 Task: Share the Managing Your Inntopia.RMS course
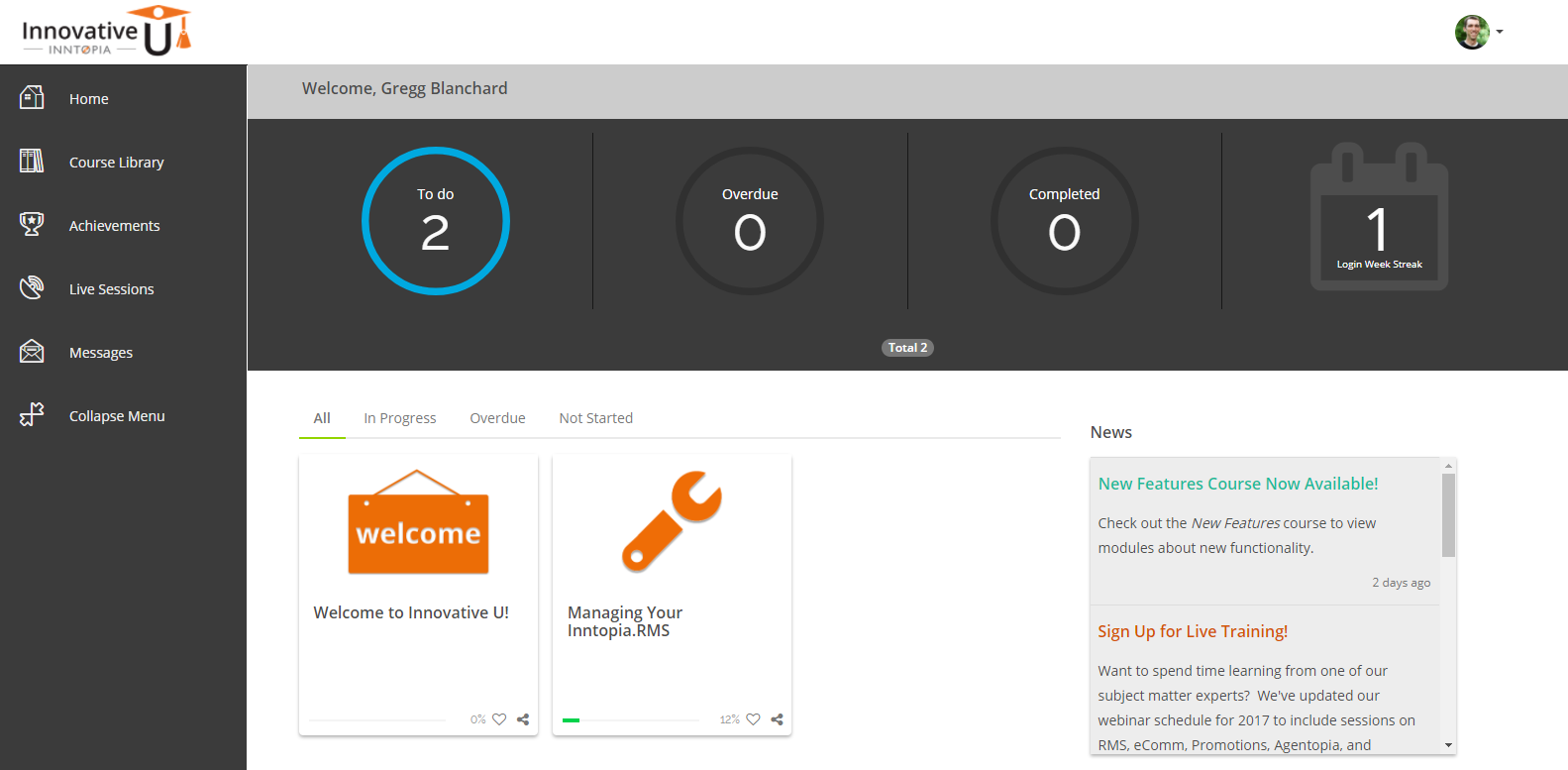(x=778, y=719)
